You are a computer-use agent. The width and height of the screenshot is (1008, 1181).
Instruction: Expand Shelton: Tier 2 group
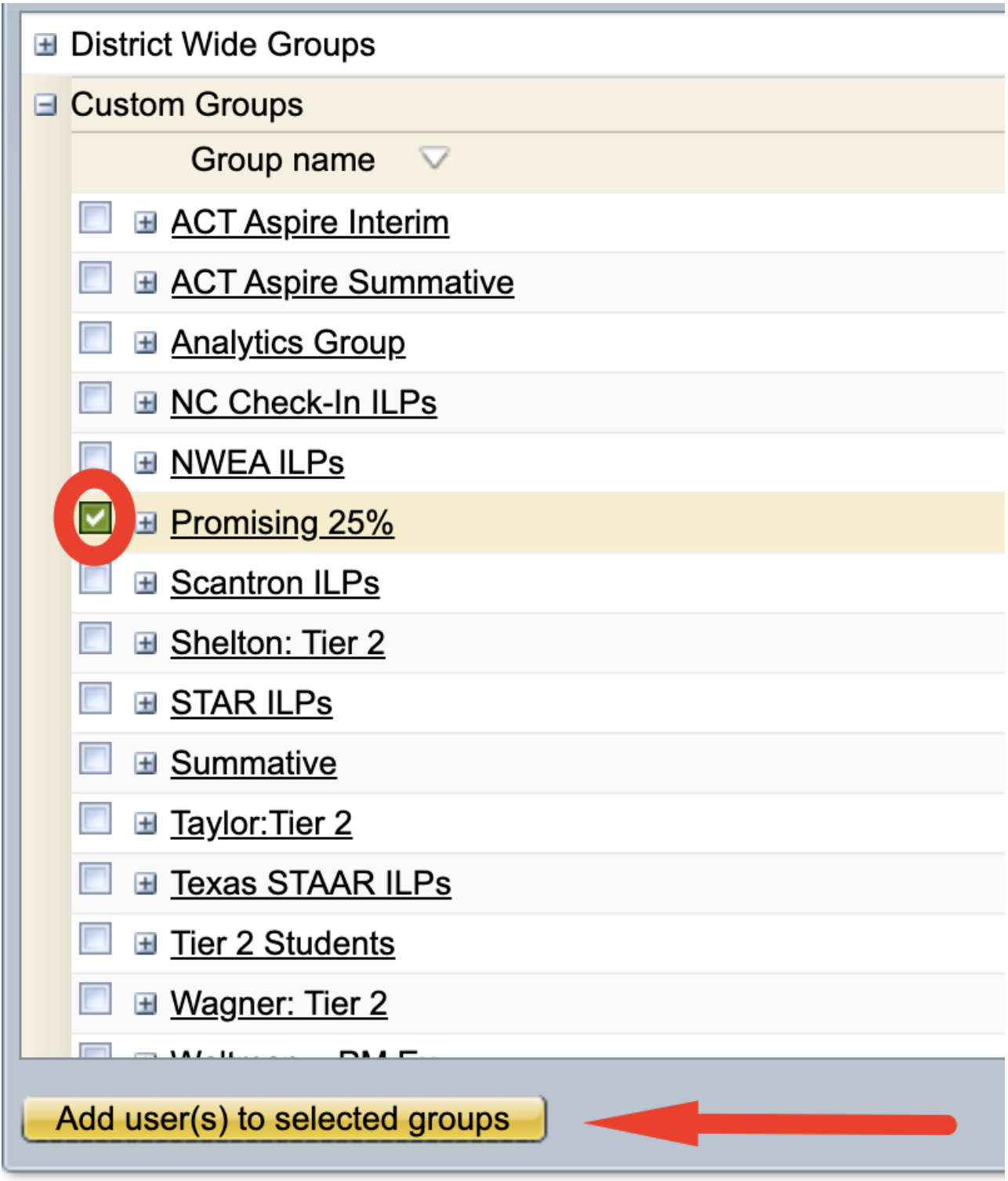click(146, 643)
